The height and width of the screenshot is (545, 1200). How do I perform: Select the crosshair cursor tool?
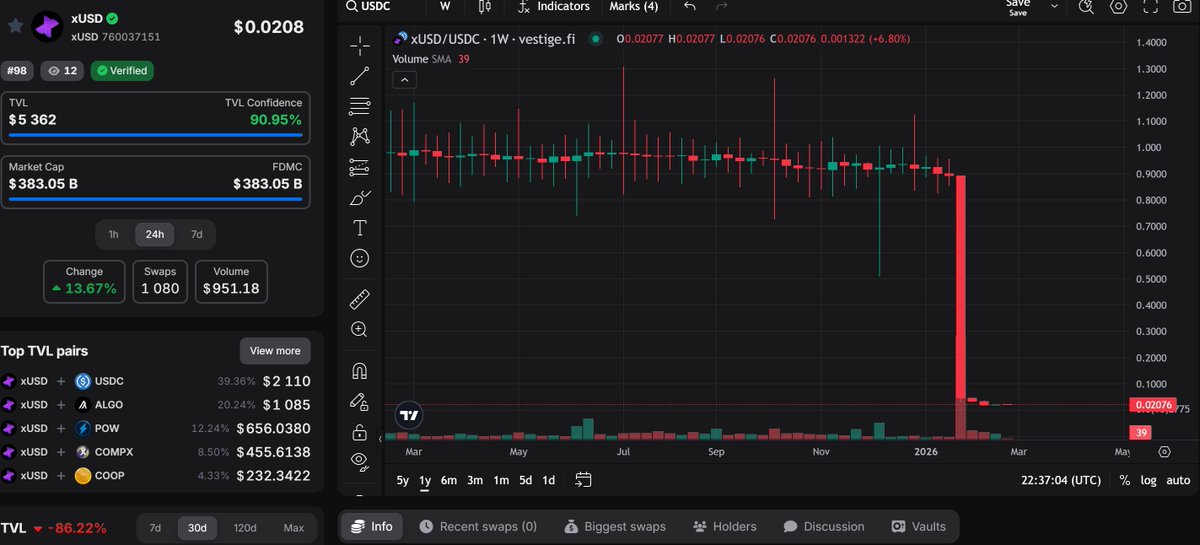[x=360, y=45]
